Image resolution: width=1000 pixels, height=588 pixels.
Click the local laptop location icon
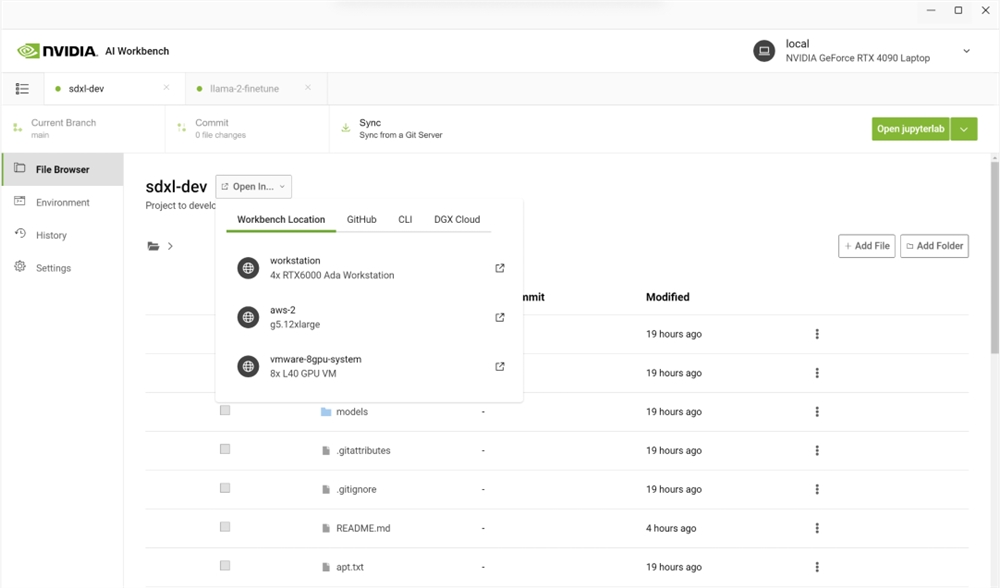(764, 50)
